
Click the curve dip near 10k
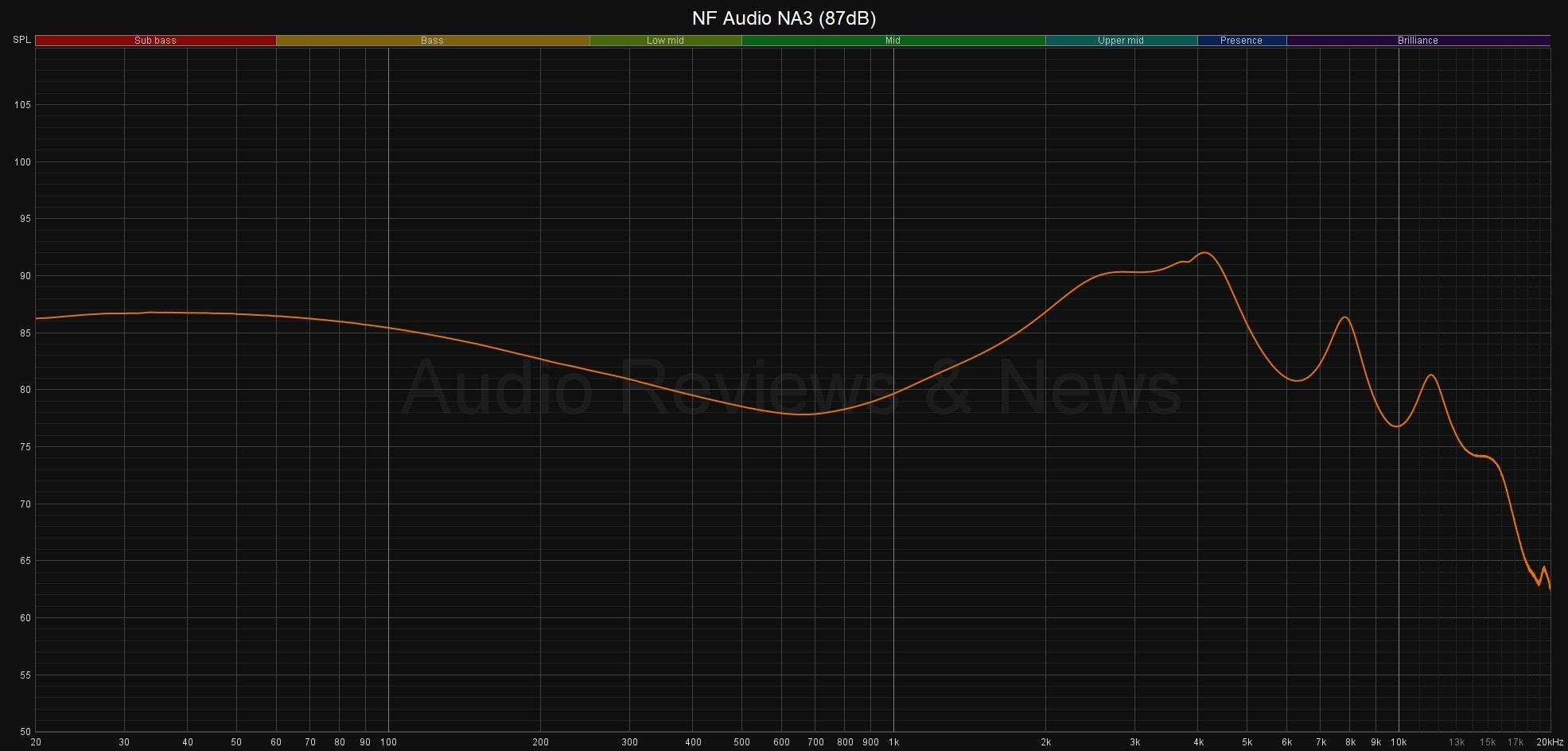click(x=1397, y=426)
